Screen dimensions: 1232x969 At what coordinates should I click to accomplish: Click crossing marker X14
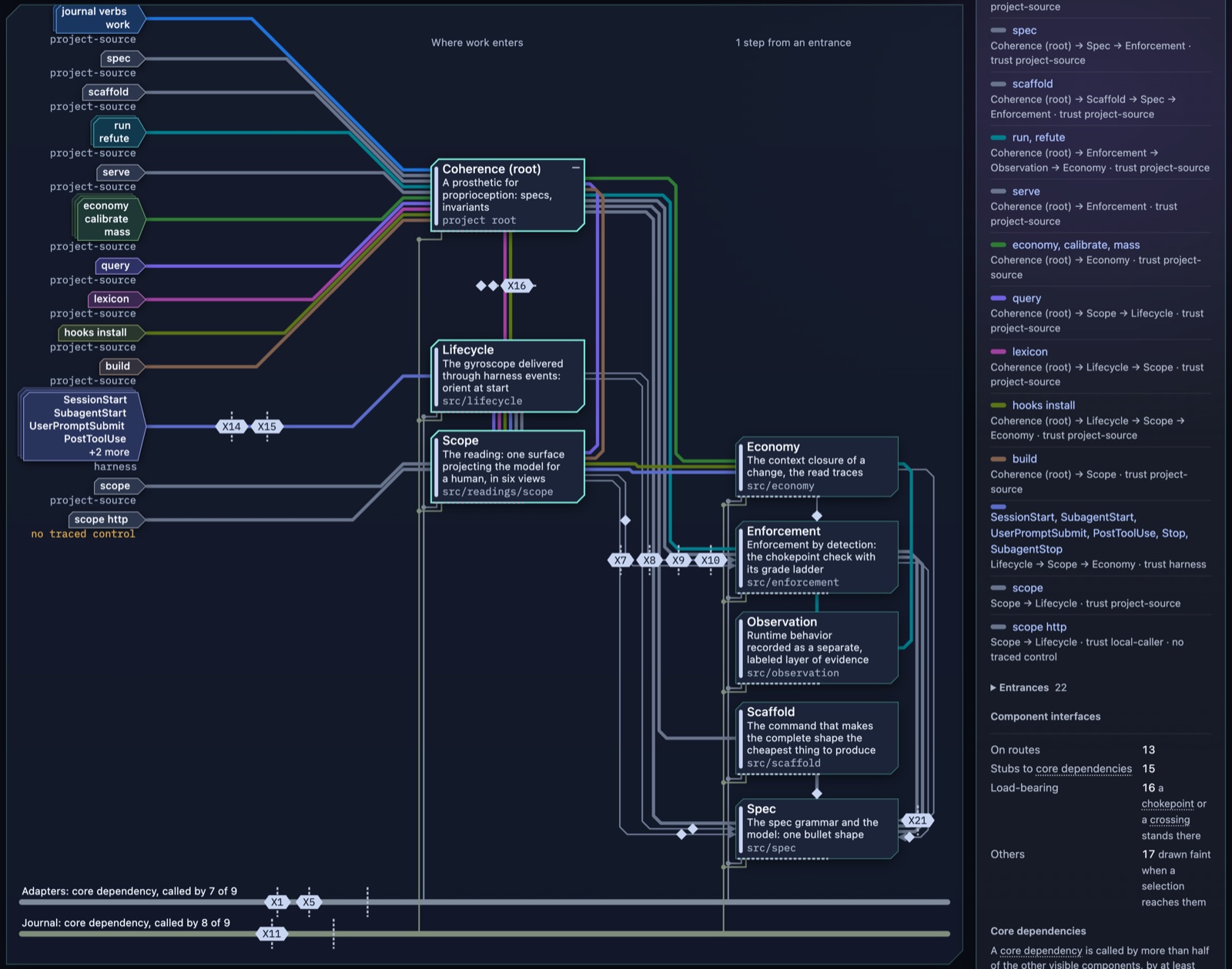click(x=232, y=426)
